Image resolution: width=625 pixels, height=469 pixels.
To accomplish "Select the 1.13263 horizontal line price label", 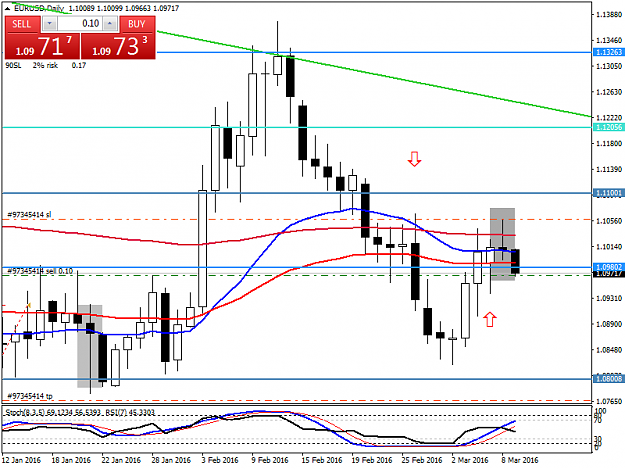I will [608, 52].
